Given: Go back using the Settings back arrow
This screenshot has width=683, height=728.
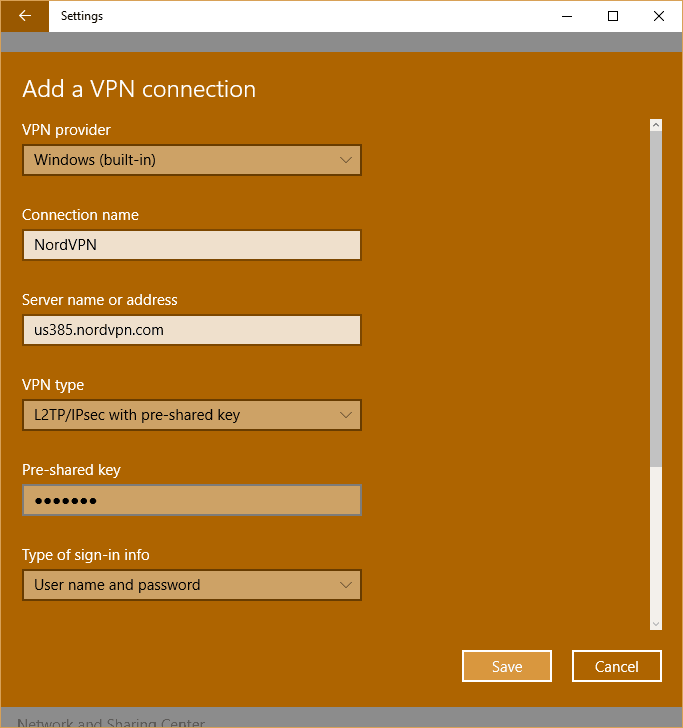Looking at the screenshot, I should click(x=25, y=16).
